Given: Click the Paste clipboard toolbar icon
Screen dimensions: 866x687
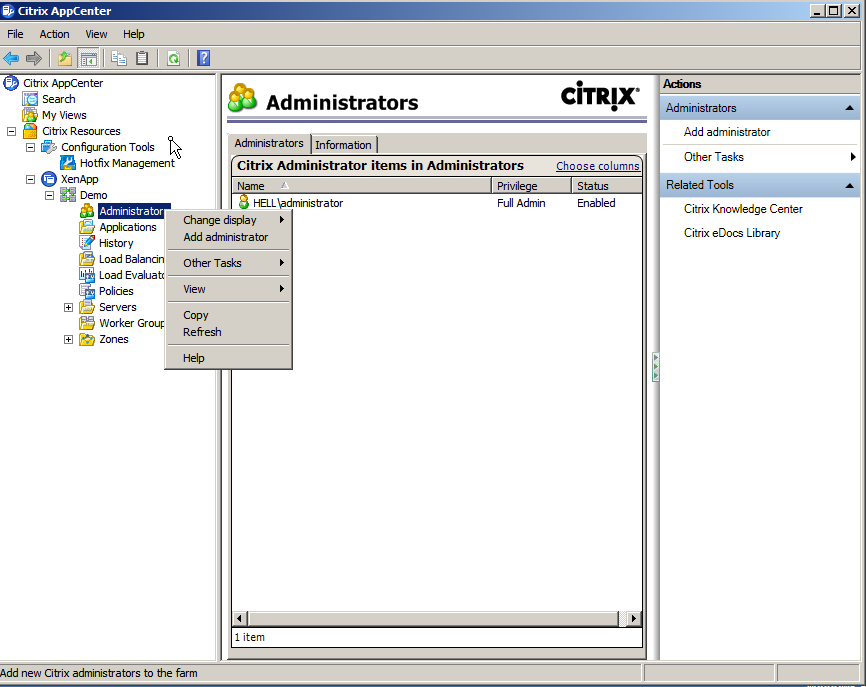Looking at the screenshot, I should (x=142, y=58).
